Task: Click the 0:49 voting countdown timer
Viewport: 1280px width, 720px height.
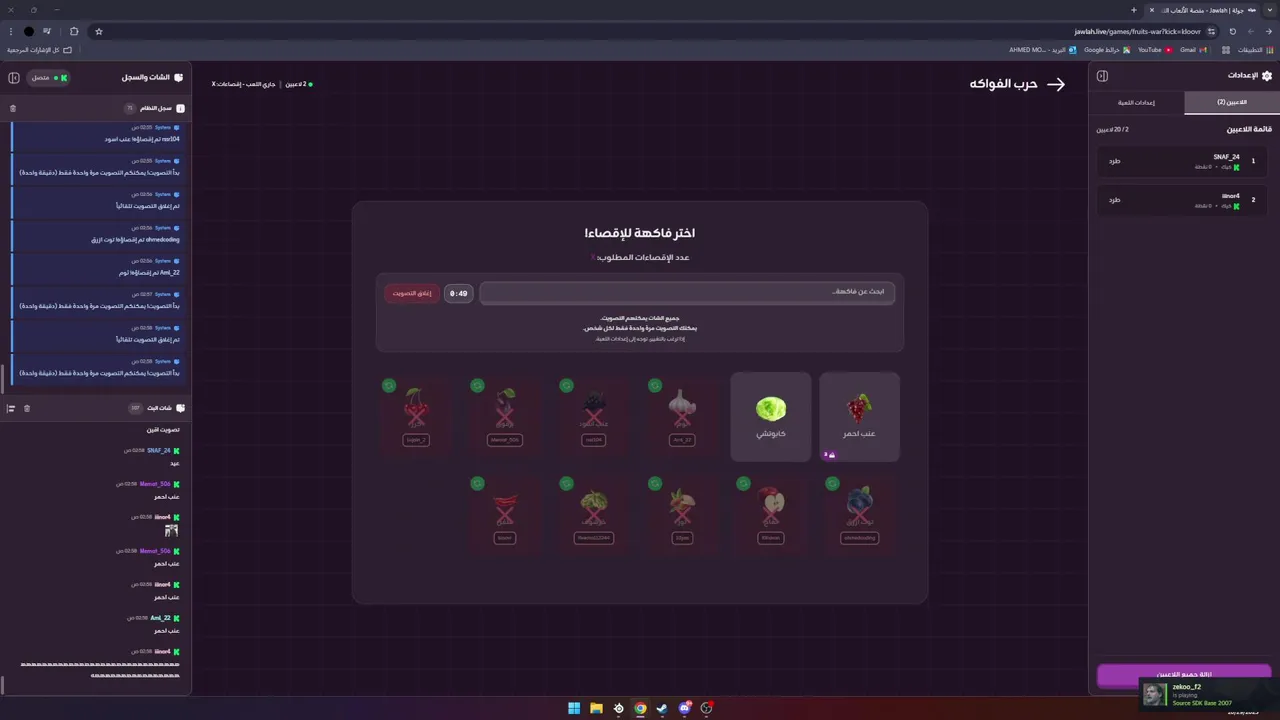Action: 458,293
